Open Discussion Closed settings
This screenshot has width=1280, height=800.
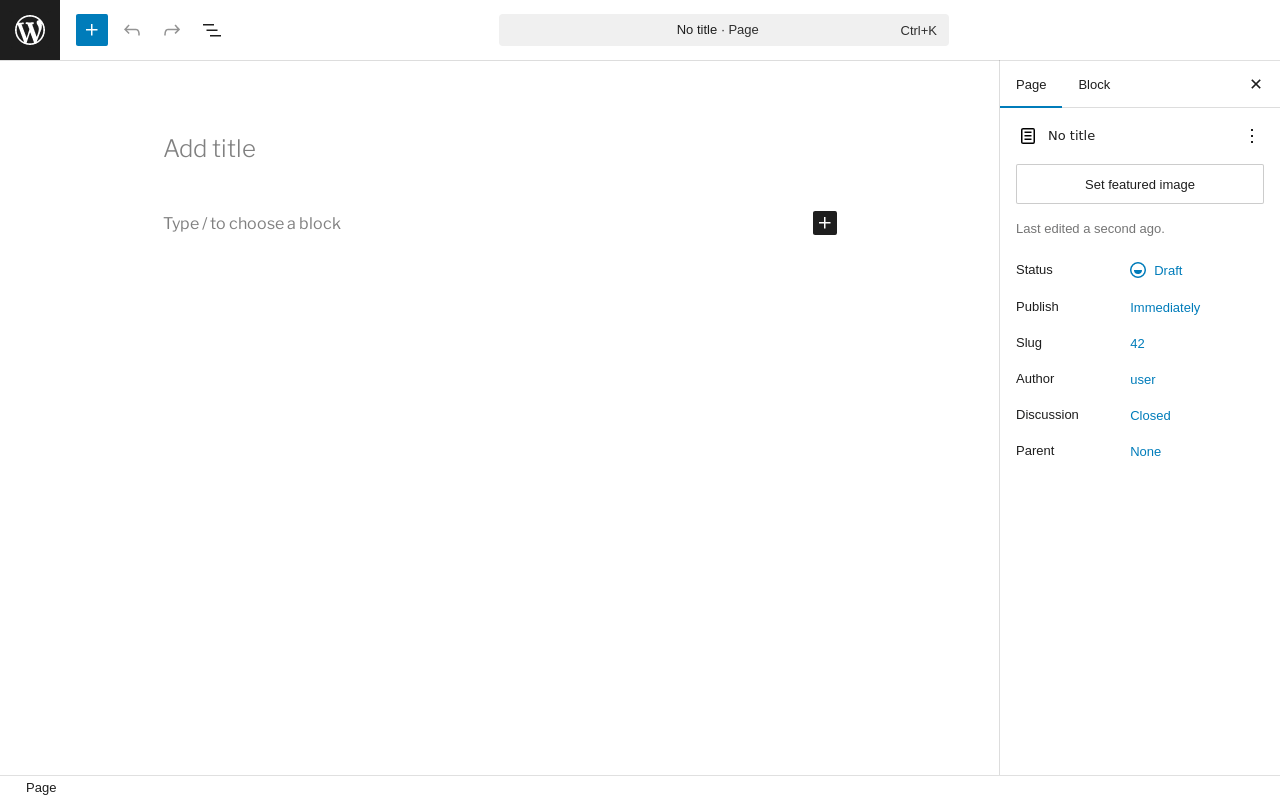[1150, 416]
